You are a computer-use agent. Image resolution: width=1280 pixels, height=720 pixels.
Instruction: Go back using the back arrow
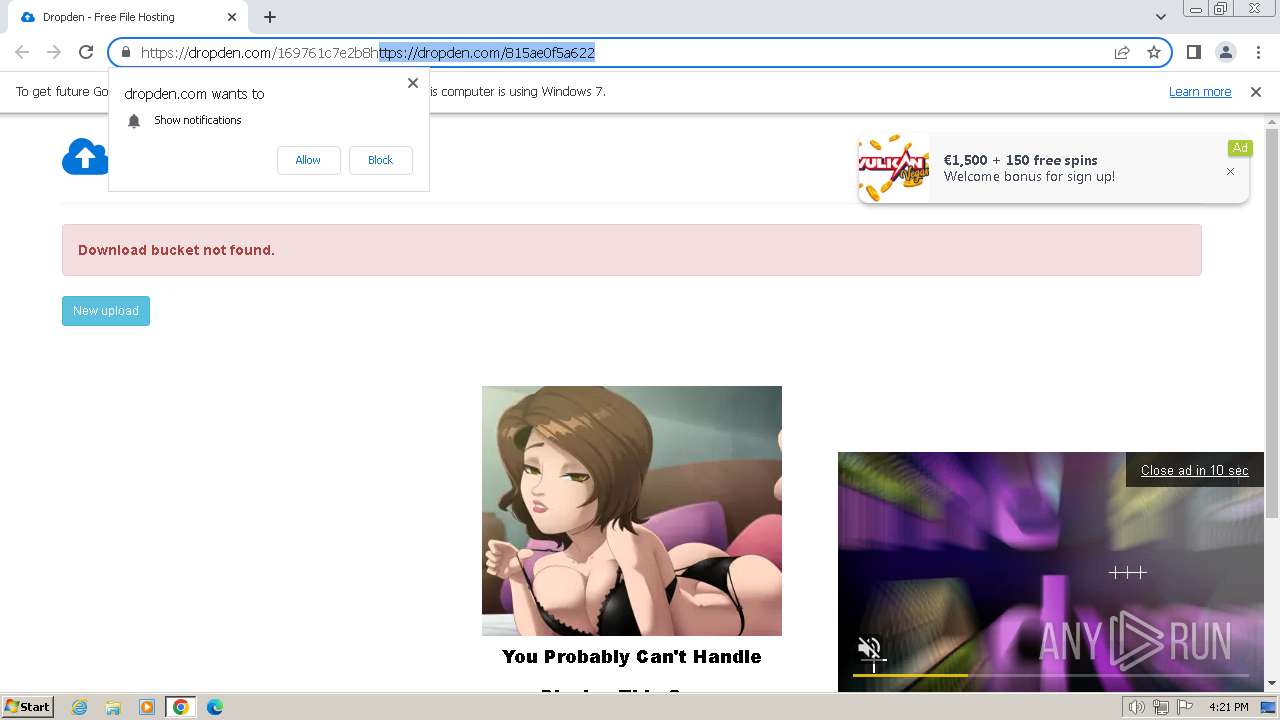point(22,52)
